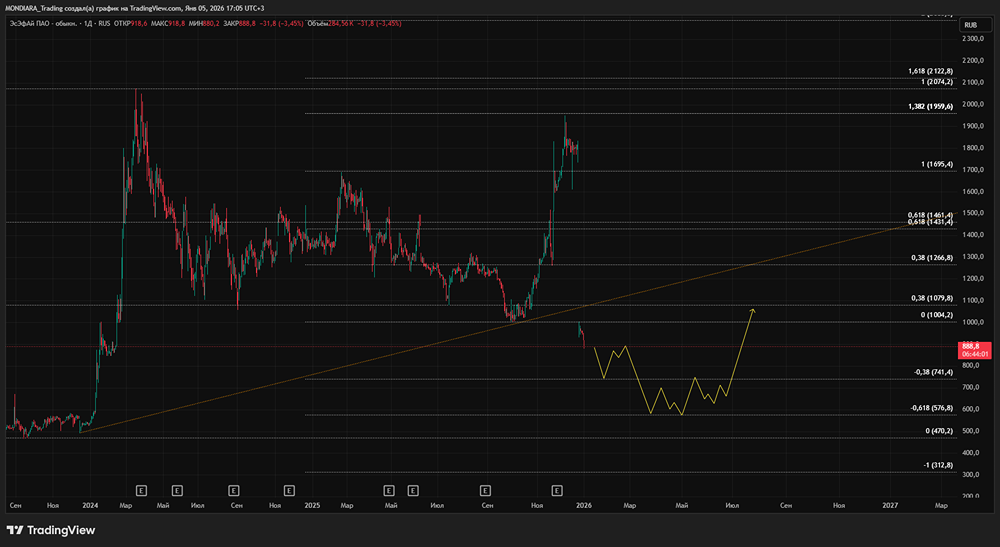Click the yellow forecast arrow tip

coord(752,311)
